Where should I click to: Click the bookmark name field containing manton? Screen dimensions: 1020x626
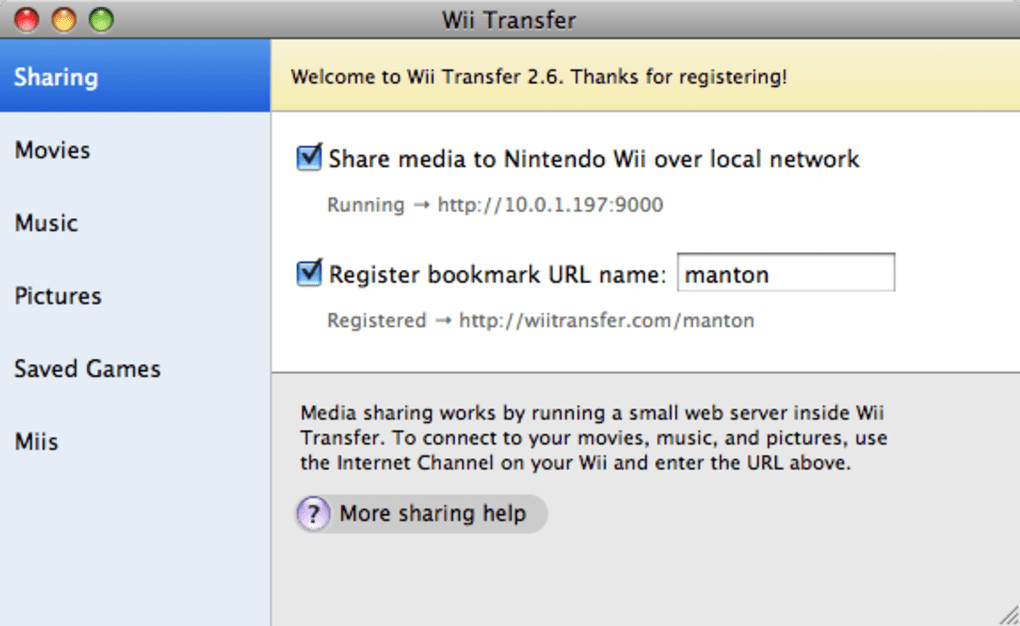click(785, 274)
